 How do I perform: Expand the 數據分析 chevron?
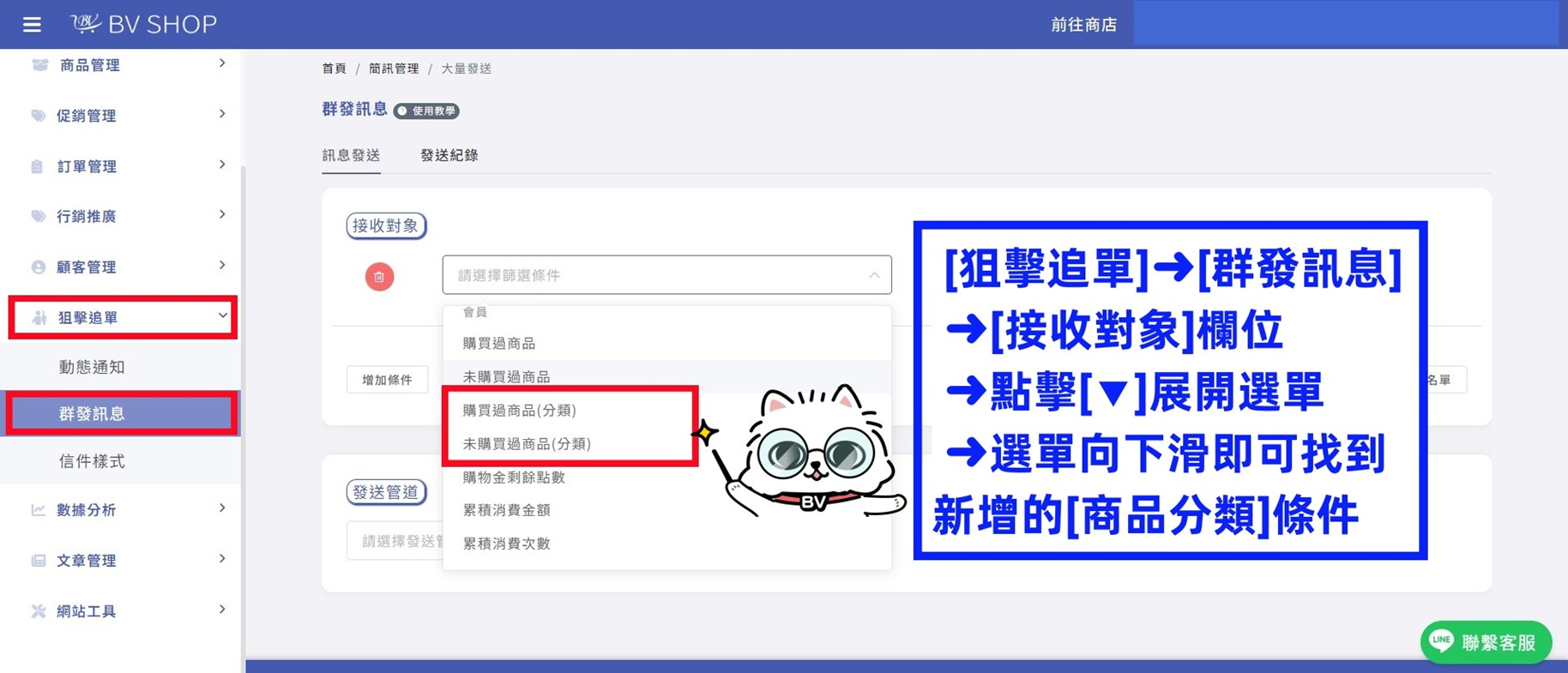[x=222, y=508]
